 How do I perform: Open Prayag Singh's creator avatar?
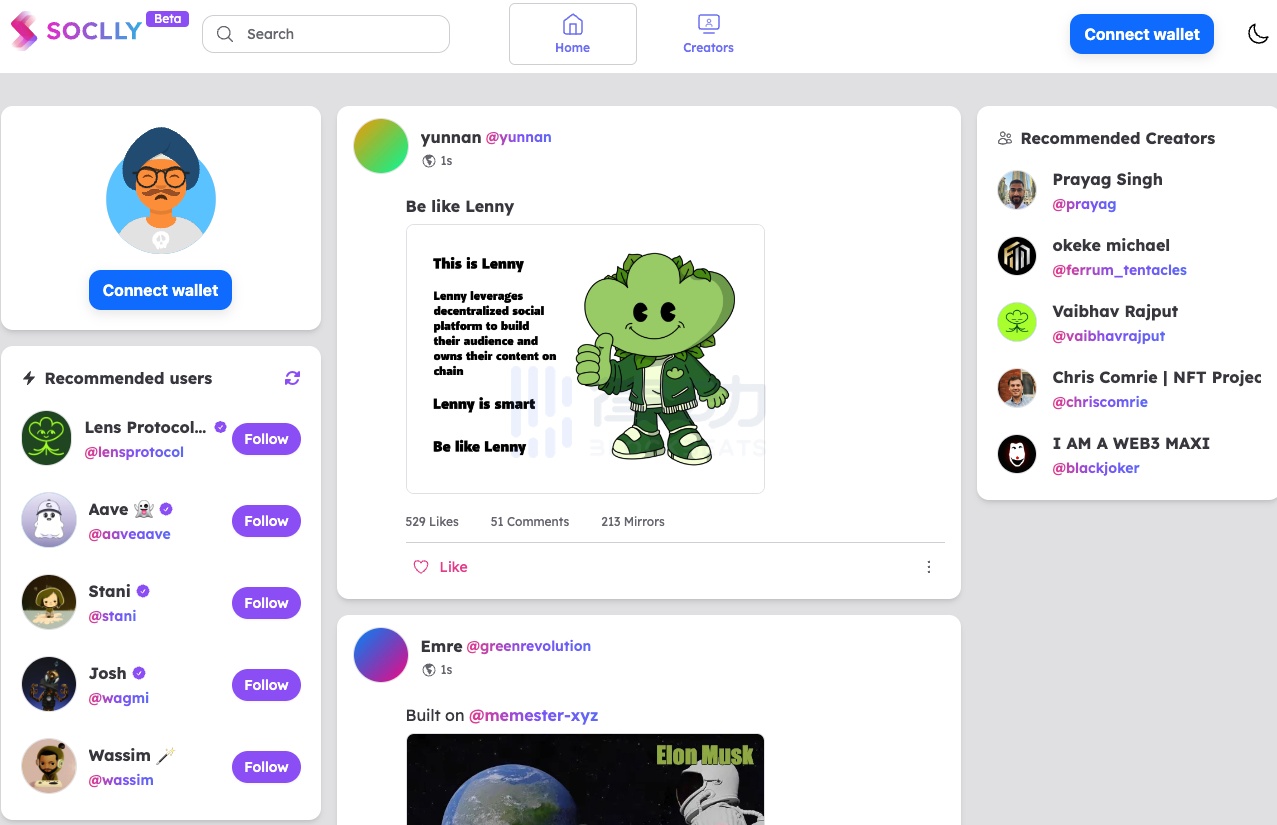click(x=1017, y=190)
